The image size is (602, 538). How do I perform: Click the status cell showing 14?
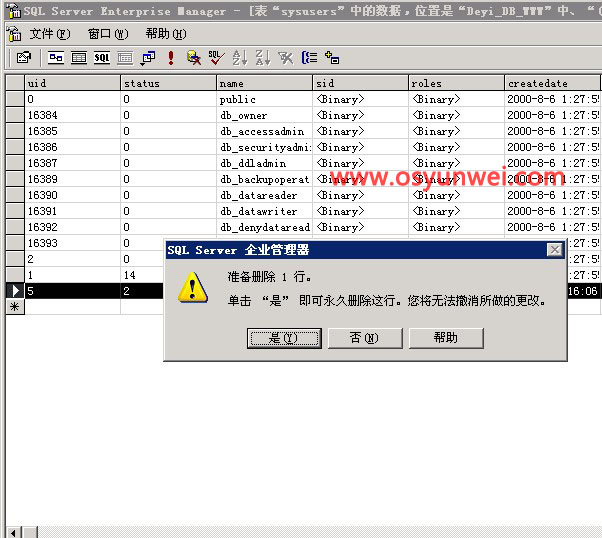pos(142,275)
